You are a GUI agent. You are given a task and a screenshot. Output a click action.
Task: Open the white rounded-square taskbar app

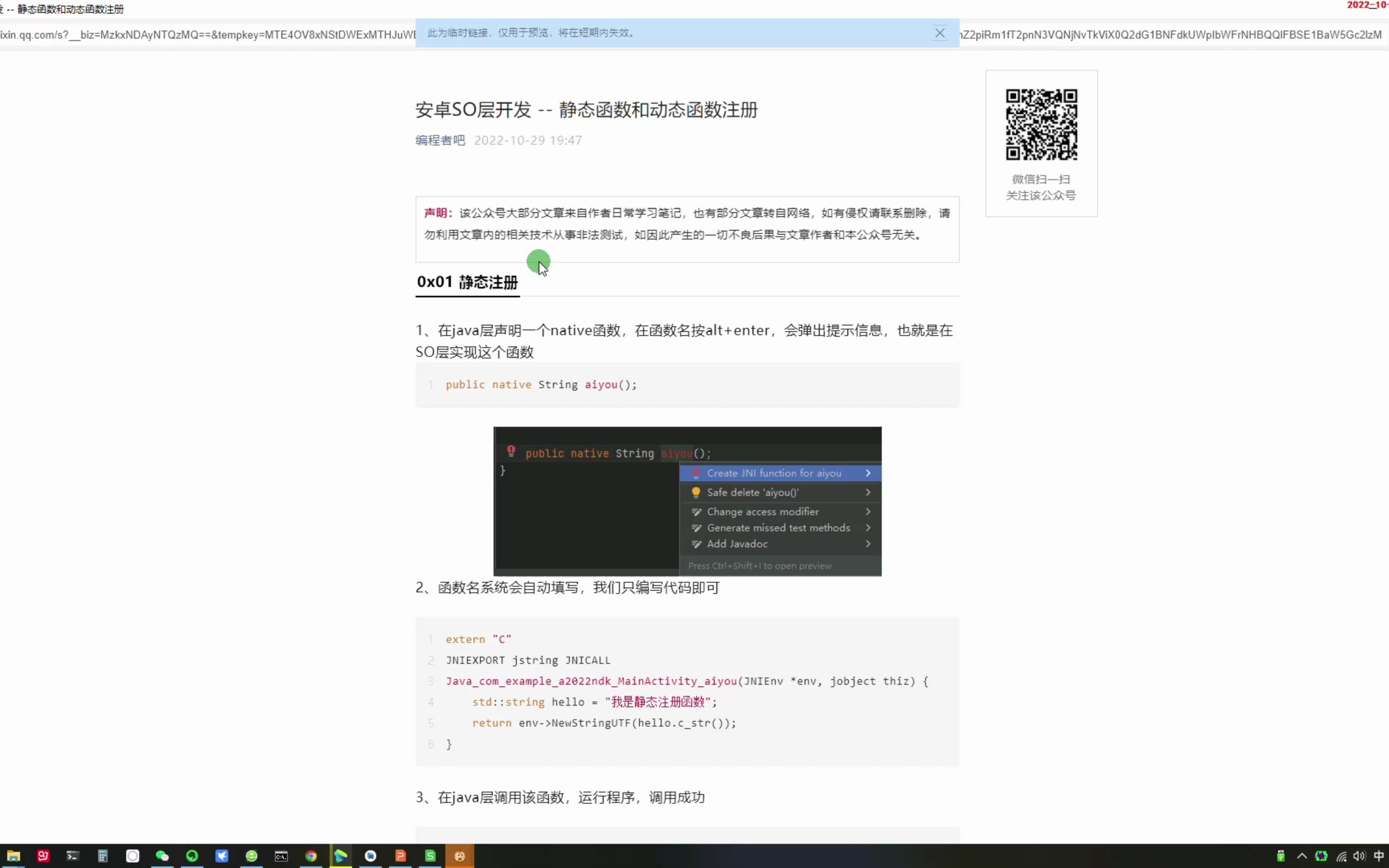(133, 856)
